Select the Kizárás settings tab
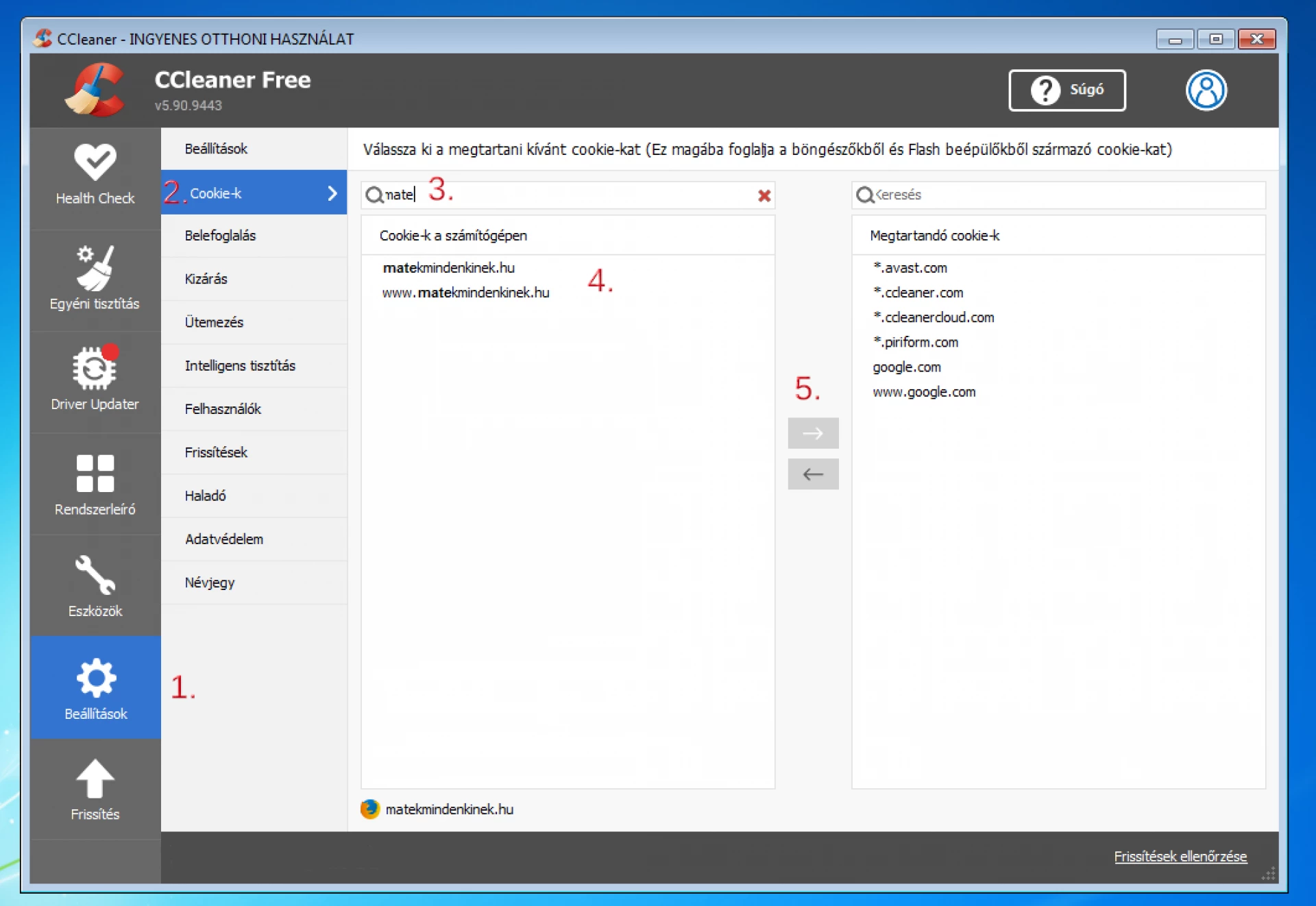This screenshot has height=906, width=1316. 206,279
